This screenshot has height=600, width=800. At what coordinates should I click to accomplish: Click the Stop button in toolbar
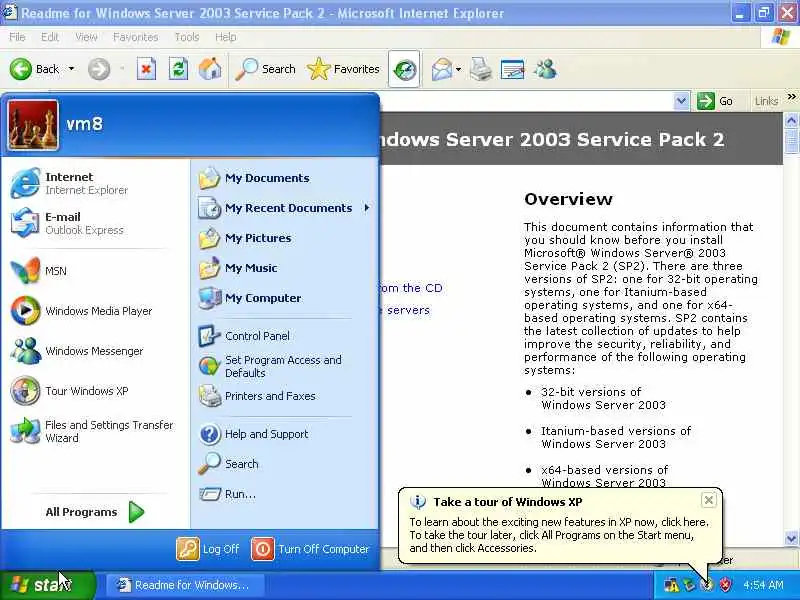[146, 69]
